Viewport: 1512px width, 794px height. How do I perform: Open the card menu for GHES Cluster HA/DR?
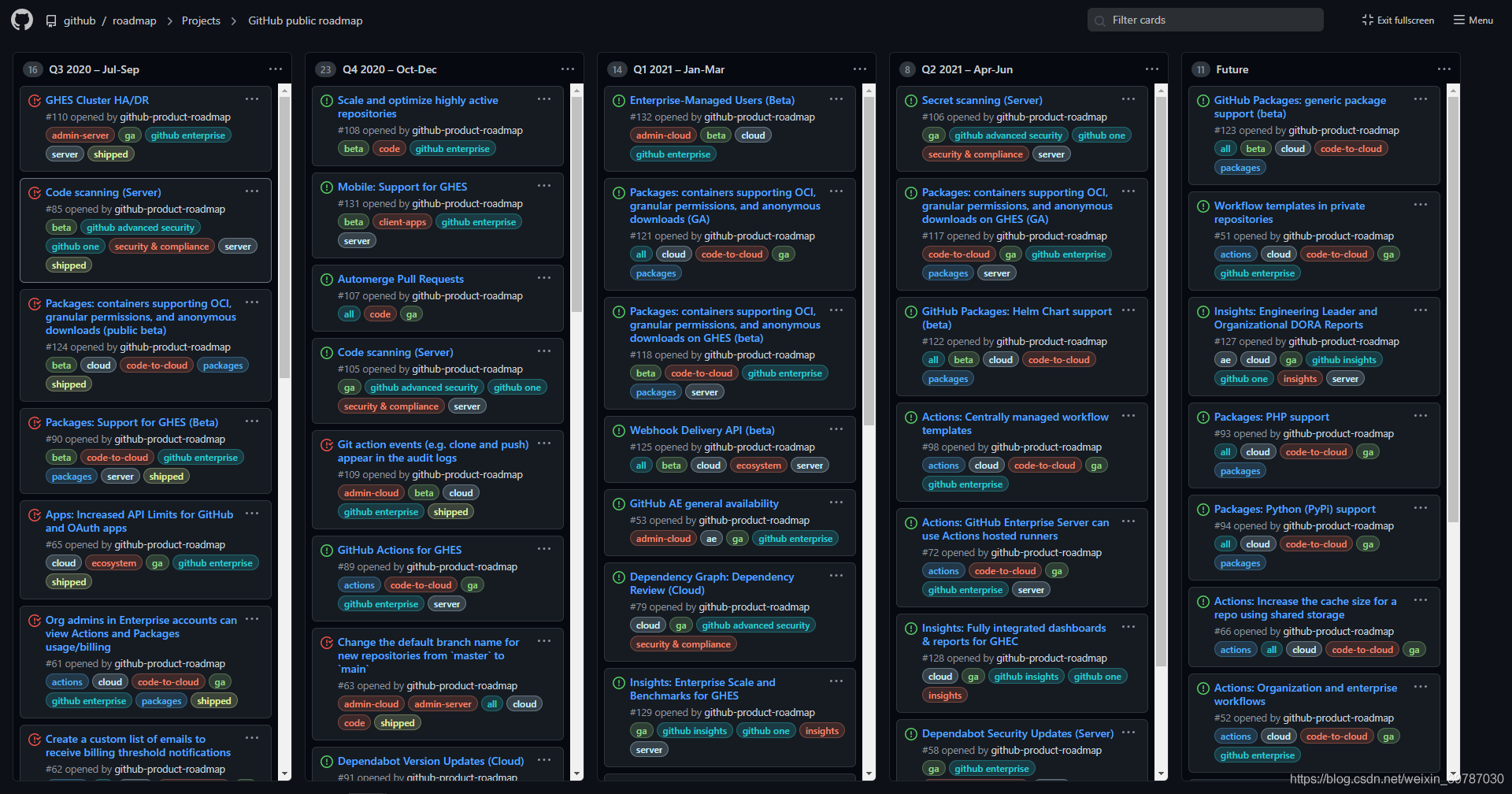click(x=252, y=99)
